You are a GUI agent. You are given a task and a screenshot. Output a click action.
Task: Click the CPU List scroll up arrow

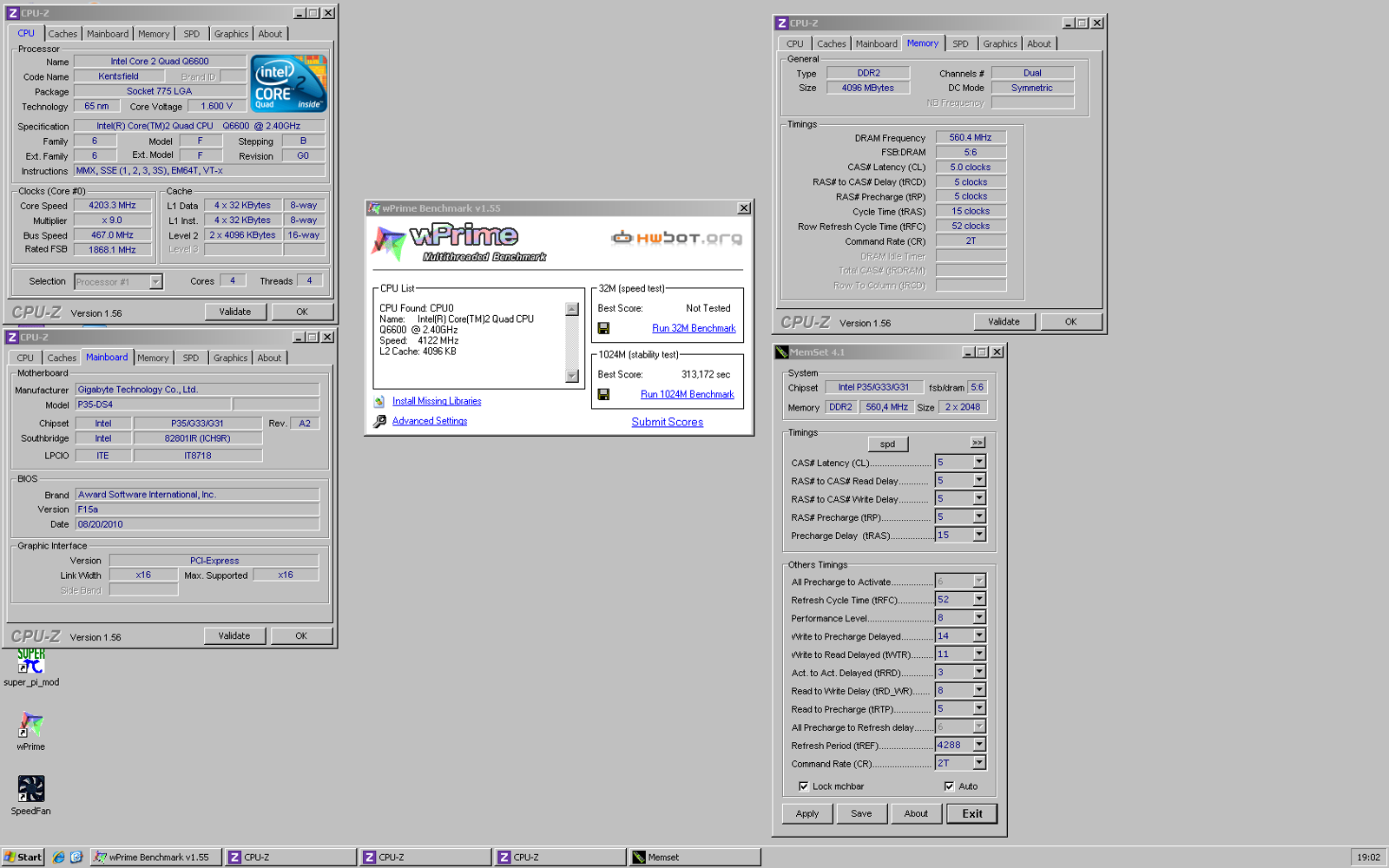pos(571,309)
